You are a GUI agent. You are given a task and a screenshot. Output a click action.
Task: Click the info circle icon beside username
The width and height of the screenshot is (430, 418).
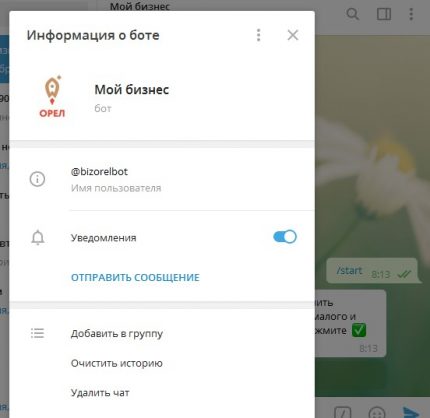point(37,179)
